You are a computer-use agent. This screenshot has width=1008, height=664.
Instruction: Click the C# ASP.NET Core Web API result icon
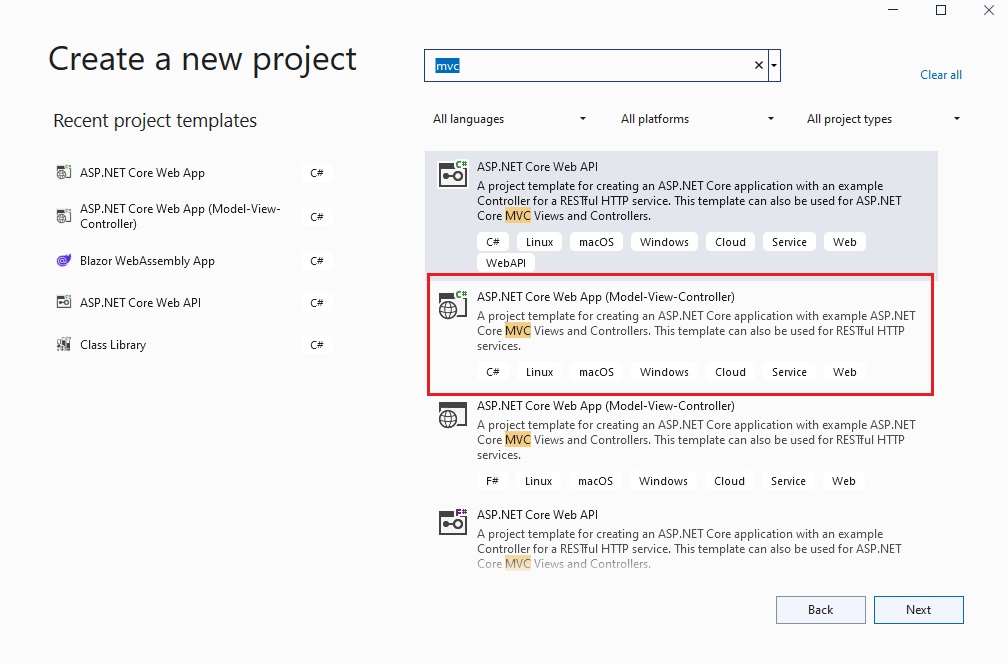click(453, 174)
